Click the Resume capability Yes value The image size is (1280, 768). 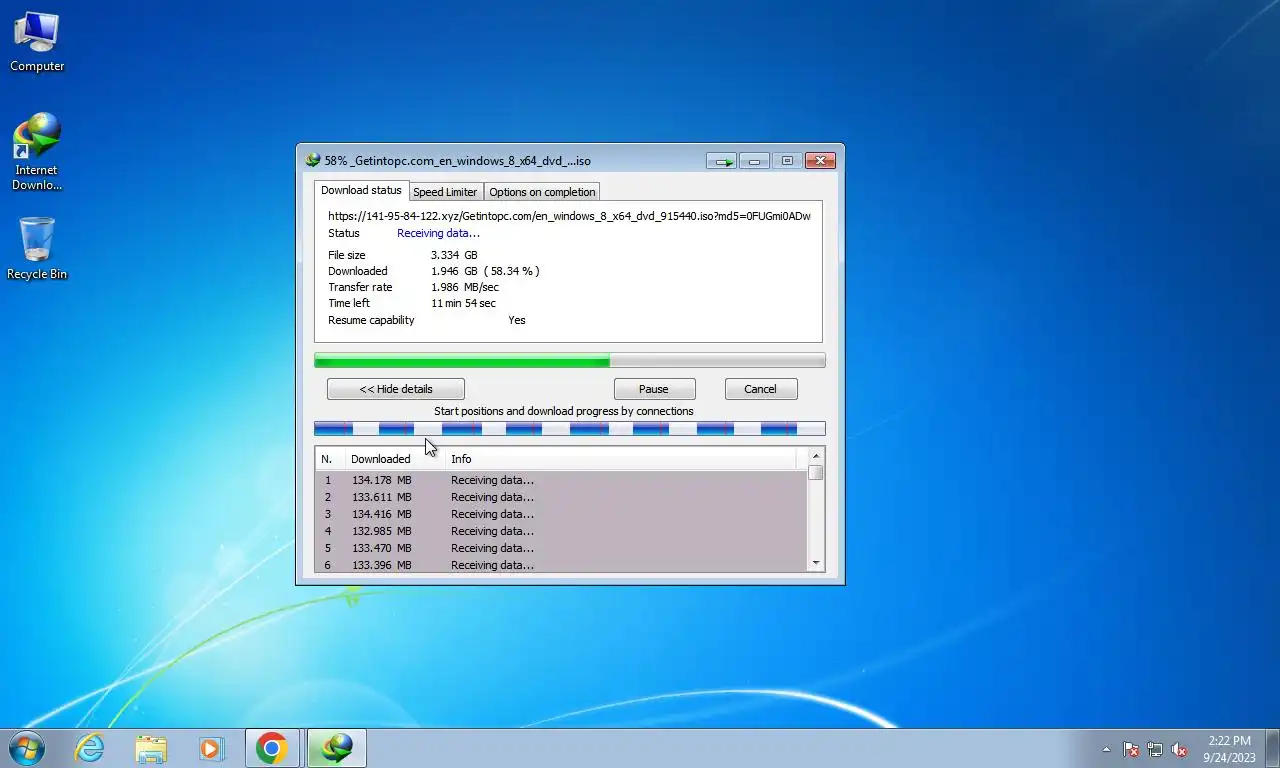coord(516,320)
